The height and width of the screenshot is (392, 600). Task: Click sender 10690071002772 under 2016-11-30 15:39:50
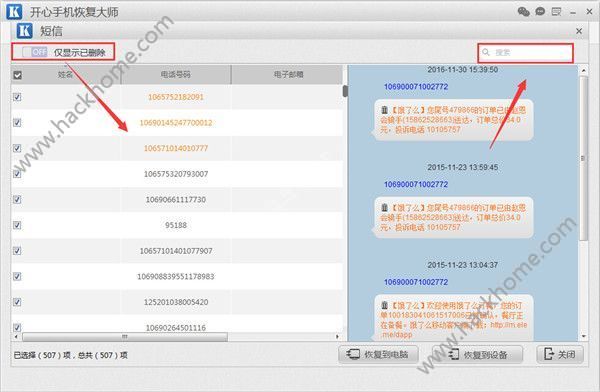(x=416, y=87)
